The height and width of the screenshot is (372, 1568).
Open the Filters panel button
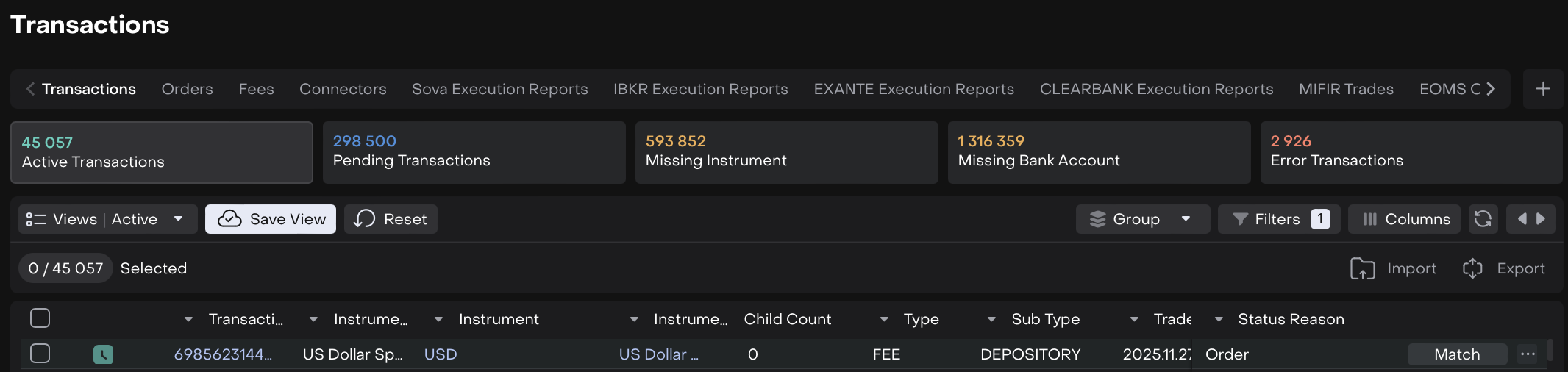1278,219
